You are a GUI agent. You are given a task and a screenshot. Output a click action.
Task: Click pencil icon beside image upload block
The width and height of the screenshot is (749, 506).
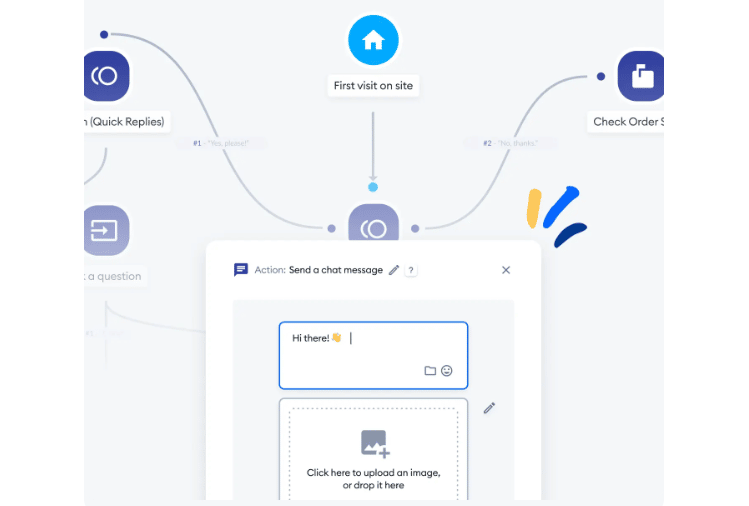(489, 408)
